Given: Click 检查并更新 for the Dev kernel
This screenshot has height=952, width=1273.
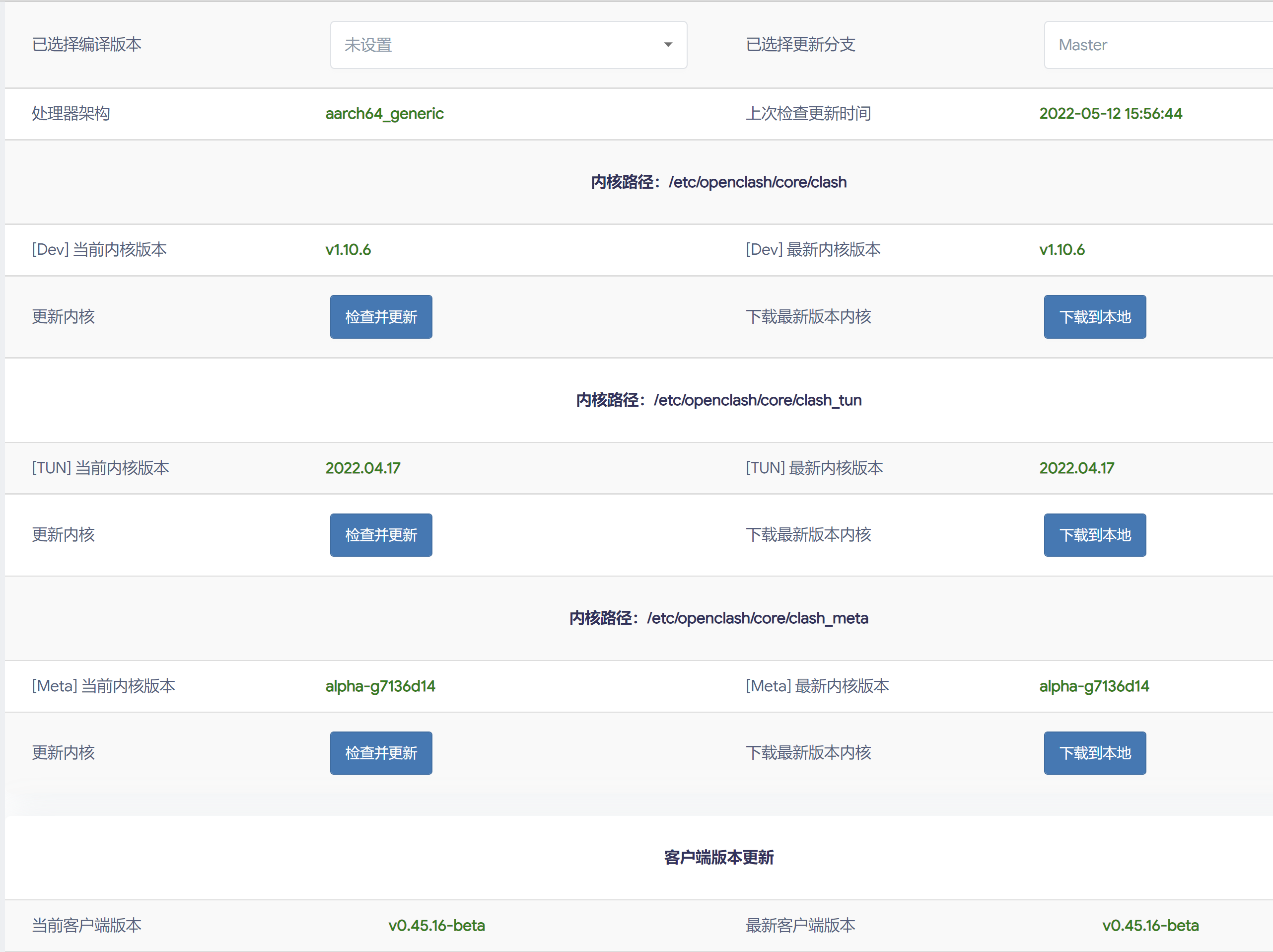Looking at the screenshot, I should 381,316.
